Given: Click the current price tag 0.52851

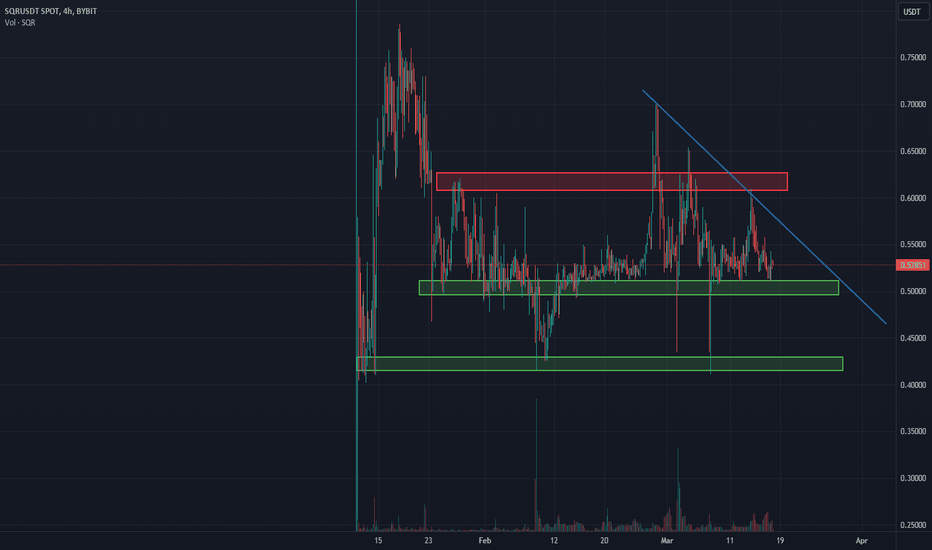Looking at the screenshot, I should [x=912, y=265].
